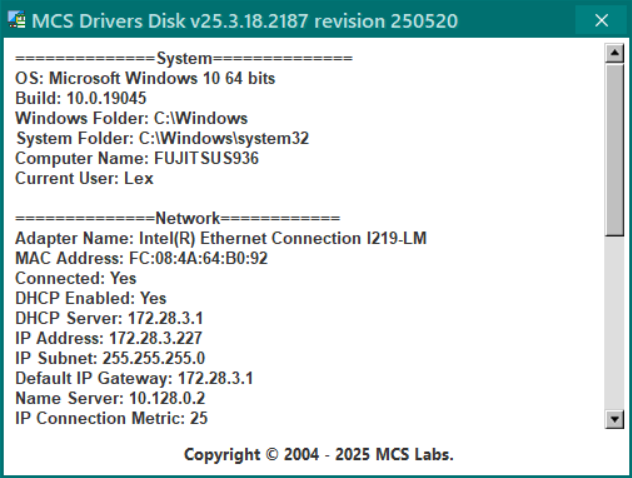Click the System section header line
The width and height of the screenshot is (632, 478).
(184, 58)
